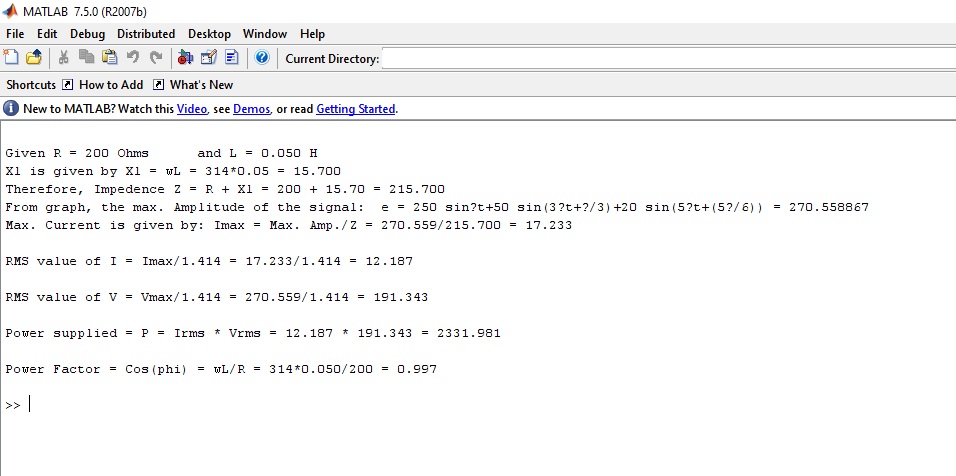The height and width of the screenshot is (476, 956).
Task: Click the Undo arrow icon
Action: pyautogui.click(x=133, y=58)
